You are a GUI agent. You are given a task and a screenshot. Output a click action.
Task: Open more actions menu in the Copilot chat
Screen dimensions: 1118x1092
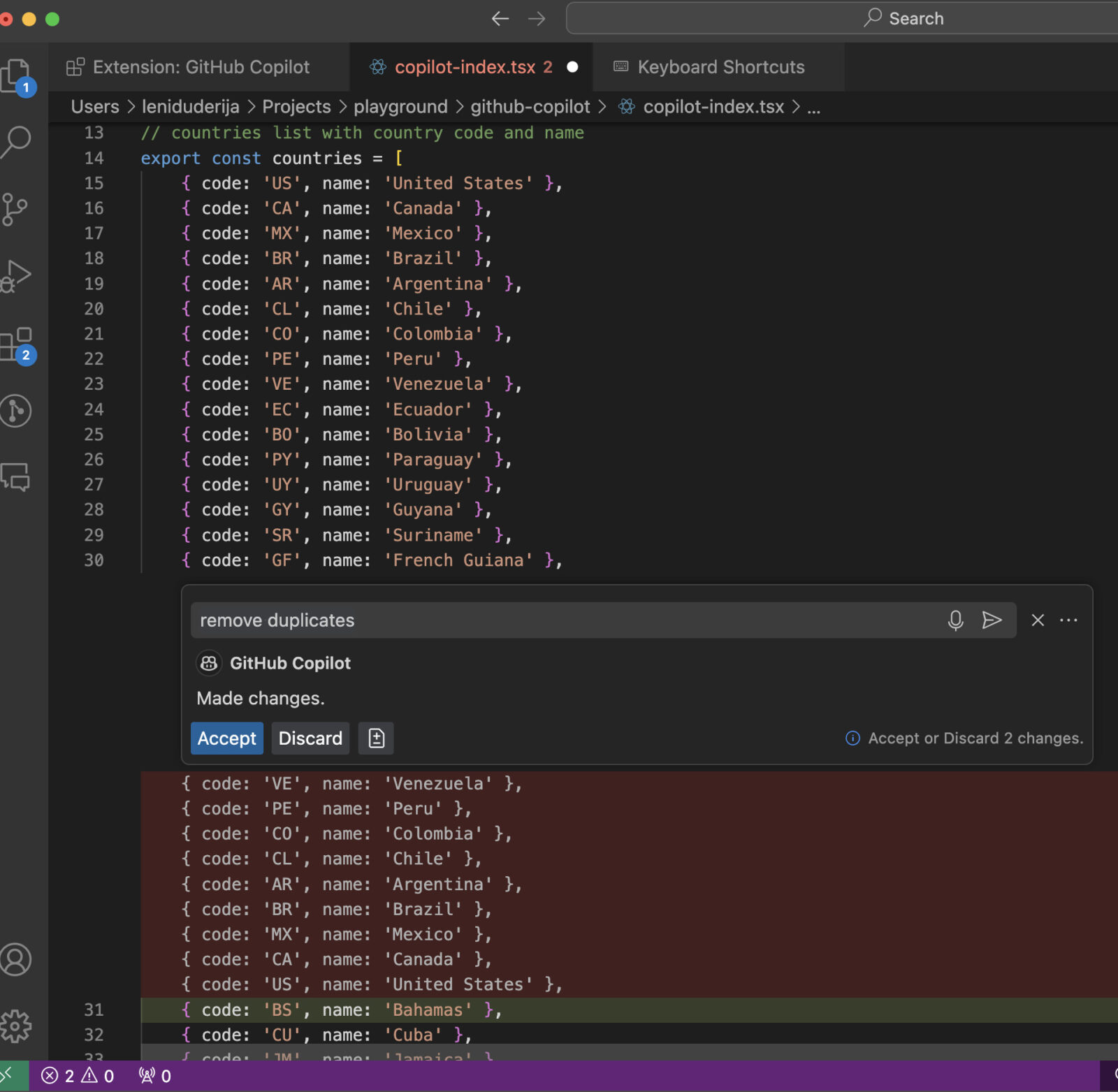(1069, 620)
